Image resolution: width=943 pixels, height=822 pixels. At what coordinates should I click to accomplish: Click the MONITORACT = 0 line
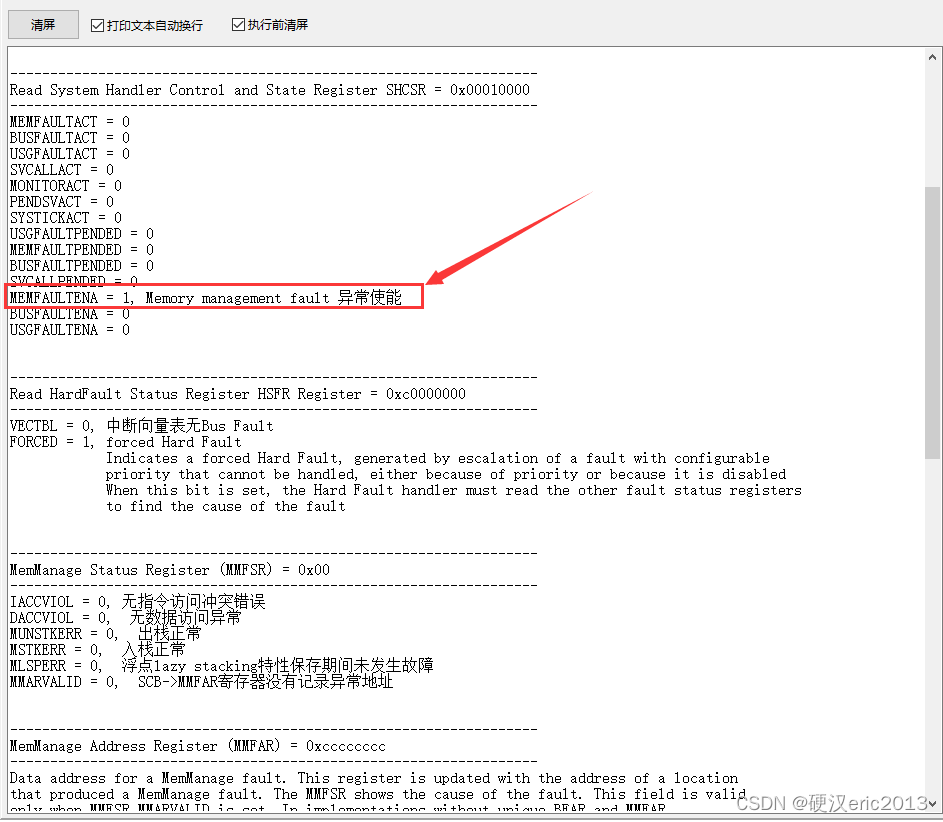click(66, 186)
